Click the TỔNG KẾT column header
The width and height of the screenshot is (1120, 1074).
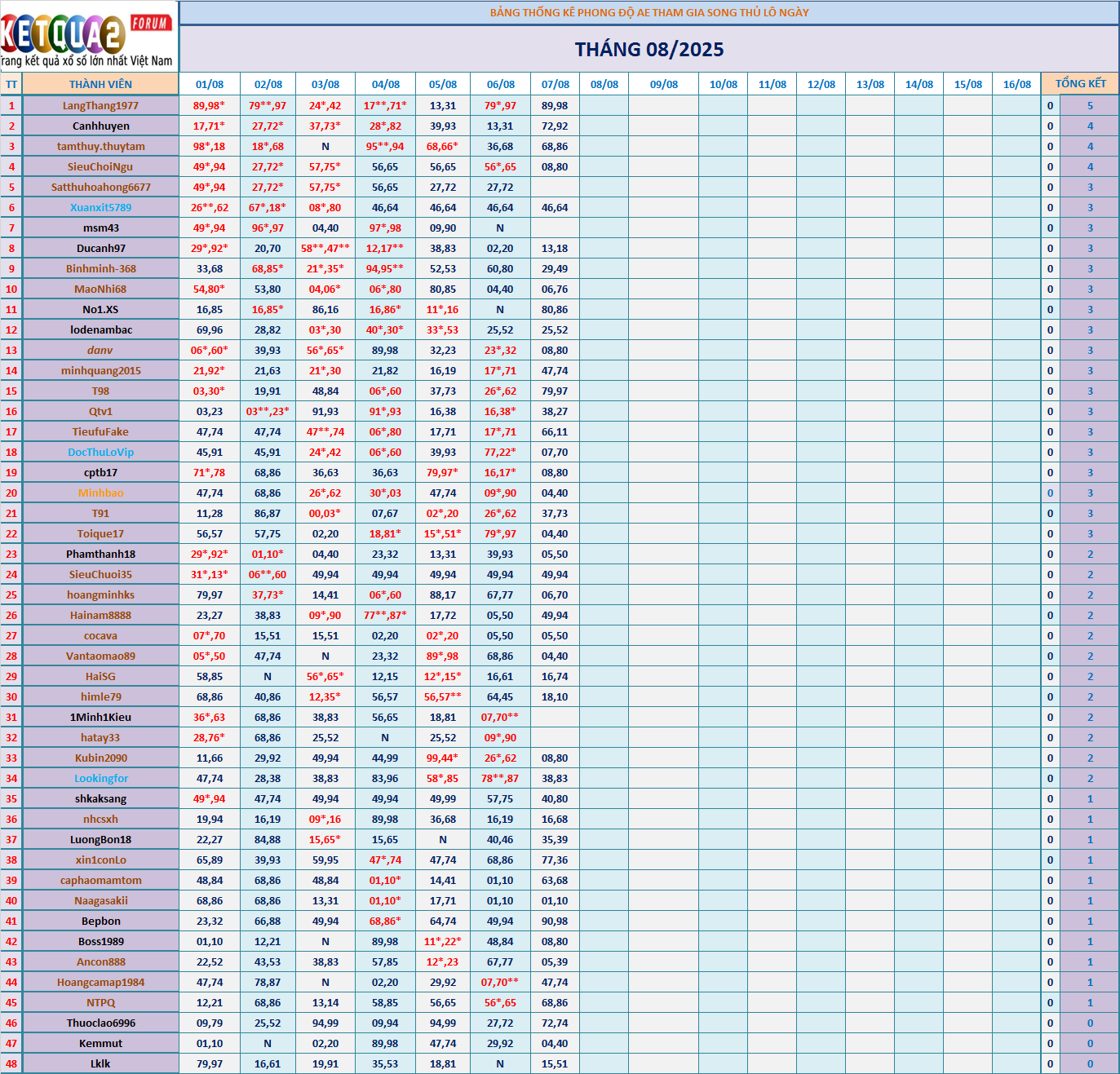(1080, 84)
